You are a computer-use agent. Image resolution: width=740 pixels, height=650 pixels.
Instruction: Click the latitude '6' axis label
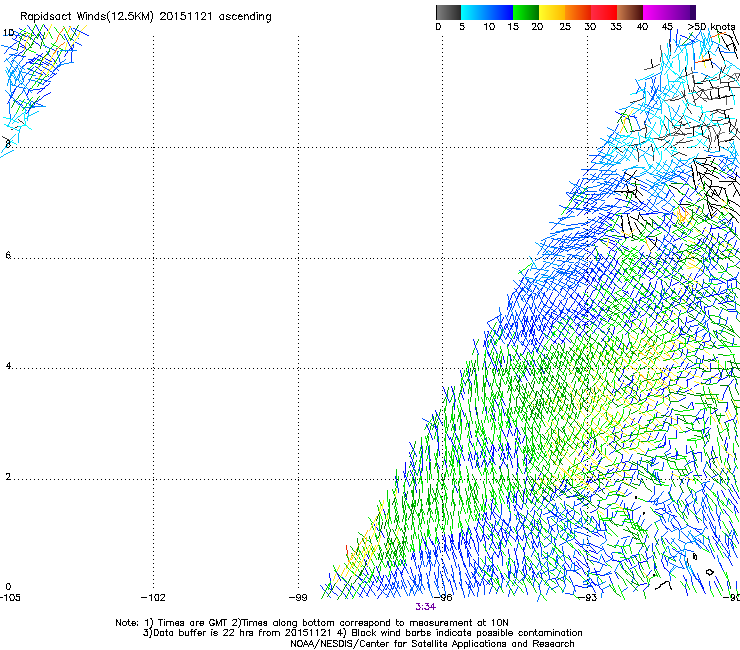[x=8, y=255]
